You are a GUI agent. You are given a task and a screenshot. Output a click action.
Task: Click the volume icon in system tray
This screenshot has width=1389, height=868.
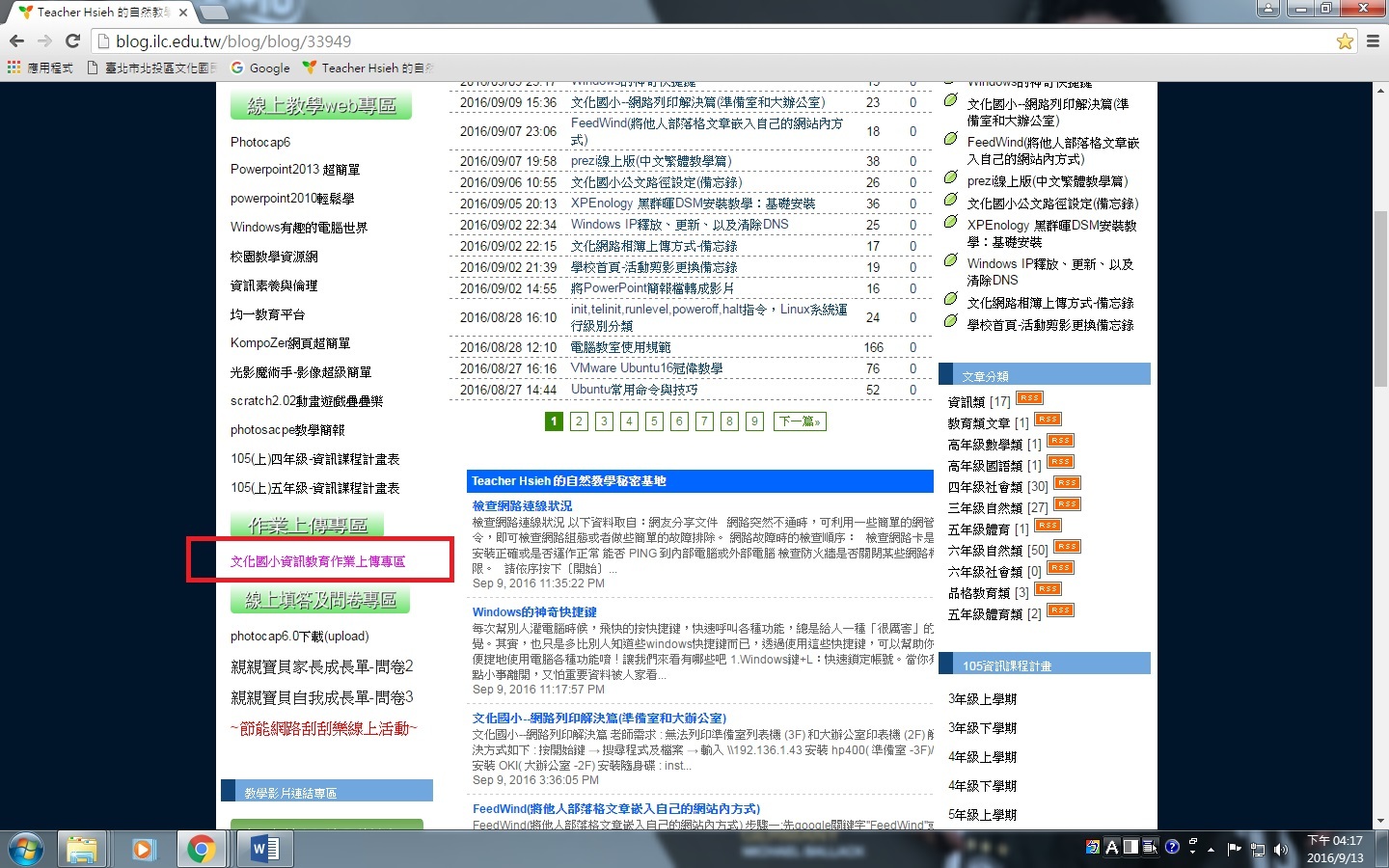click(x=1281, y=849)
